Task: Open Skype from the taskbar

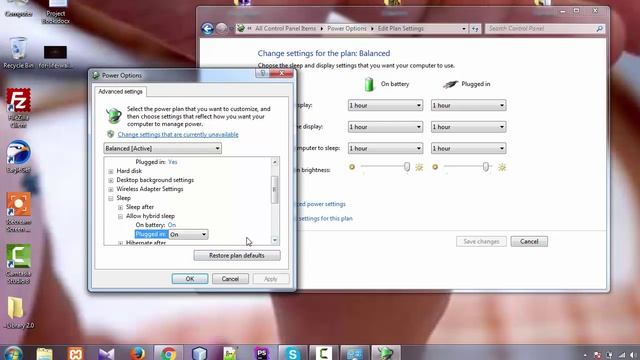Action: pyautogui.click(x=293, y=353)
